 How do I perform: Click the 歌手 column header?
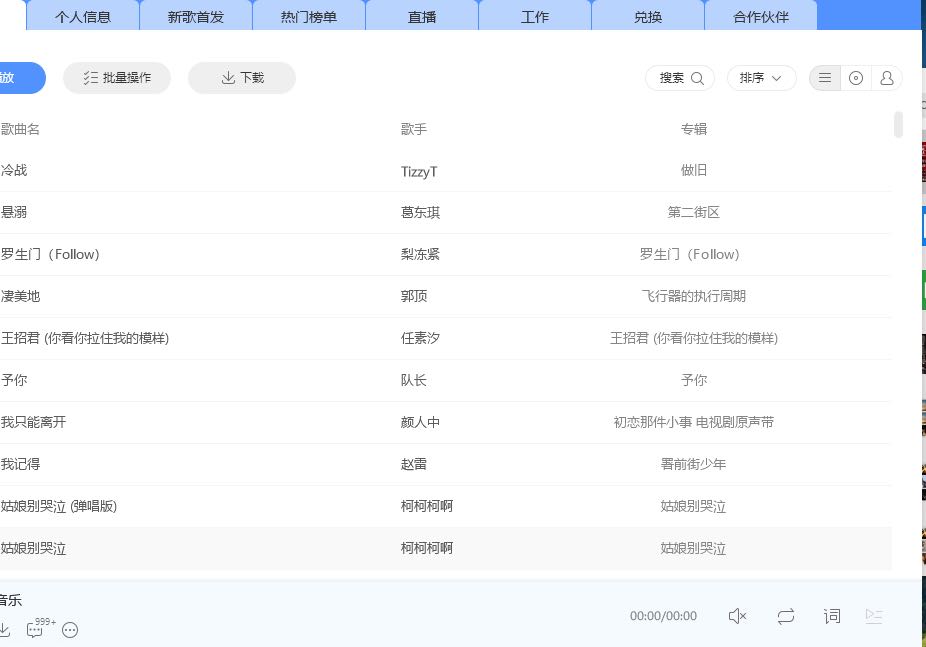(413, 129)
